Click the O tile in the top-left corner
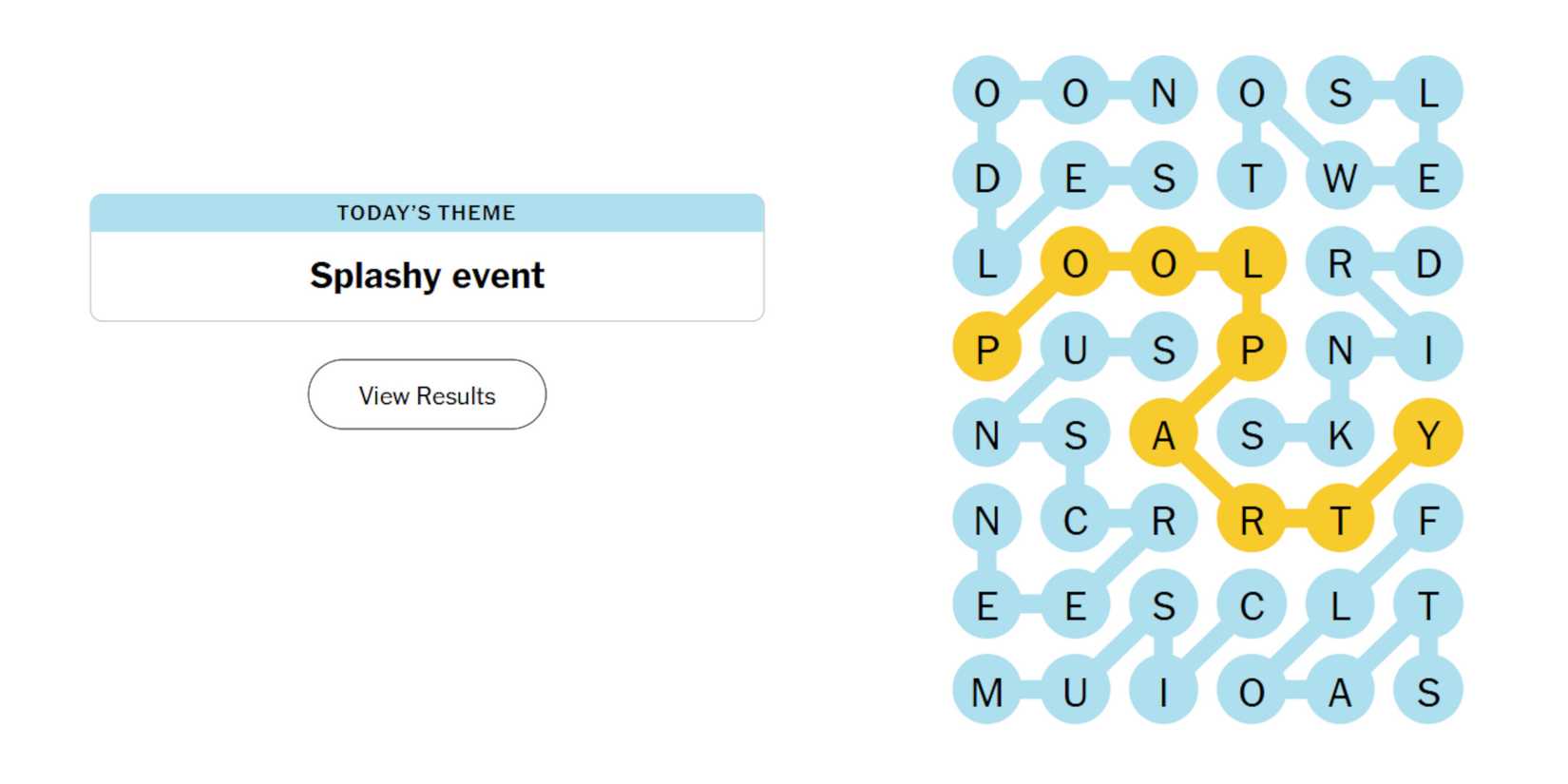Viewport: 1568px width, 784px height. (986, 93)
